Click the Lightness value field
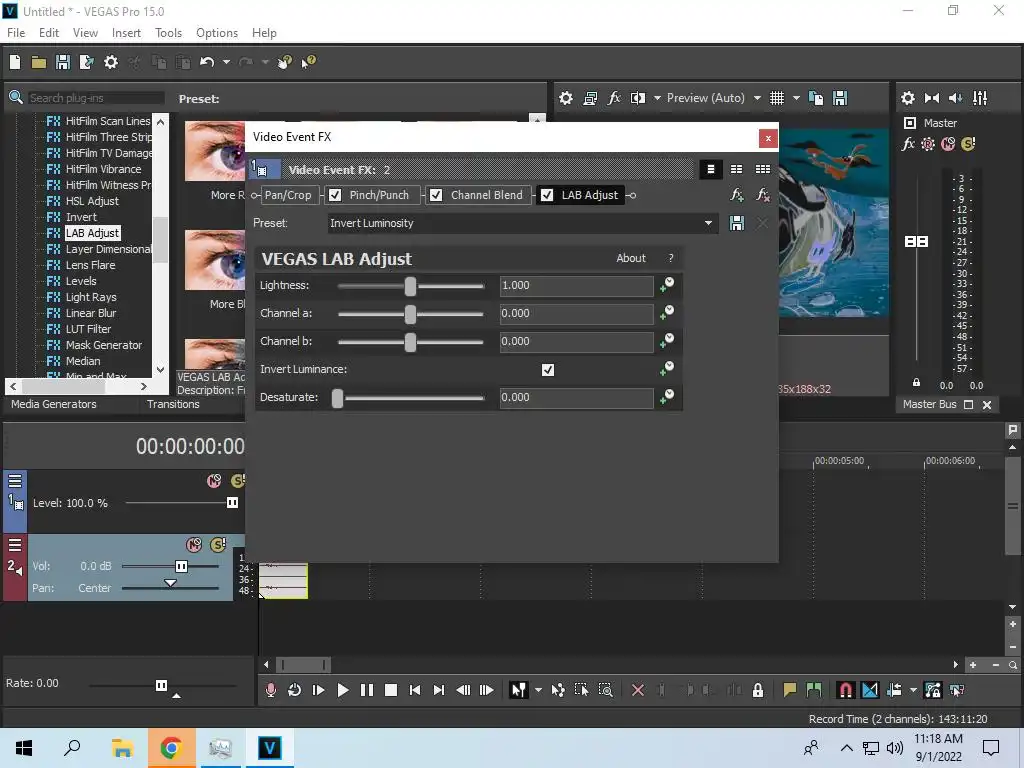The width and height of the screenshot is (1024, 768). click(576, 286)
